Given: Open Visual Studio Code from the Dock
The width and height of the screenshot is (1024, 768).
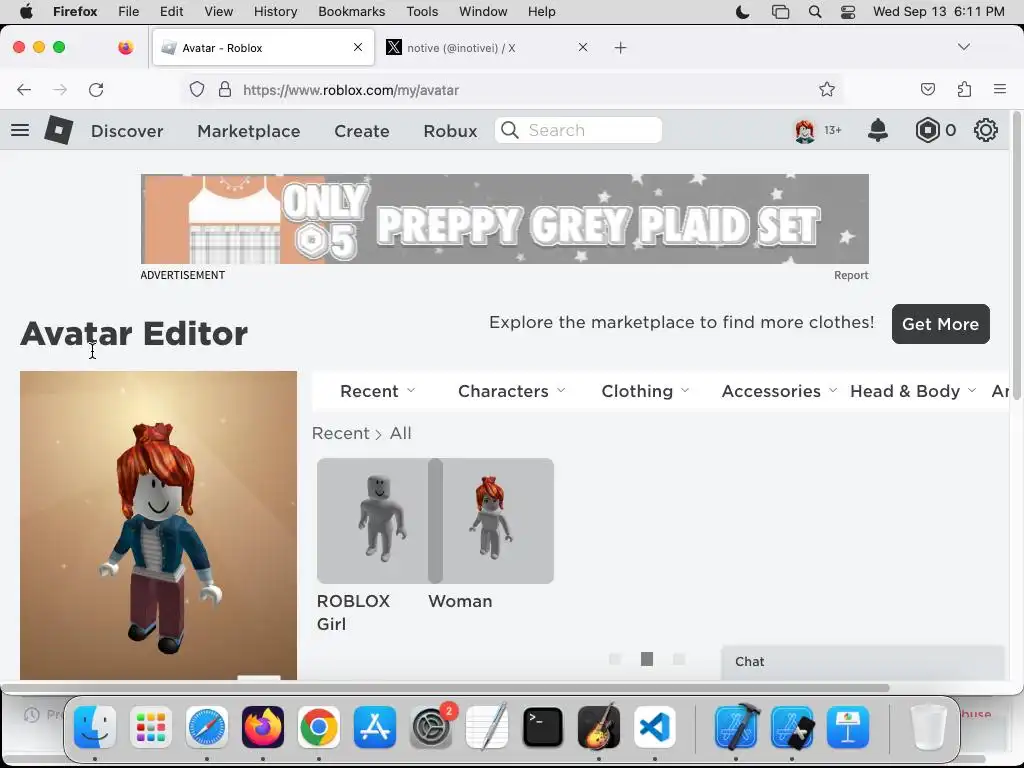Looking at the screenshot, I should pyautogui.click(x=655, y=727).
